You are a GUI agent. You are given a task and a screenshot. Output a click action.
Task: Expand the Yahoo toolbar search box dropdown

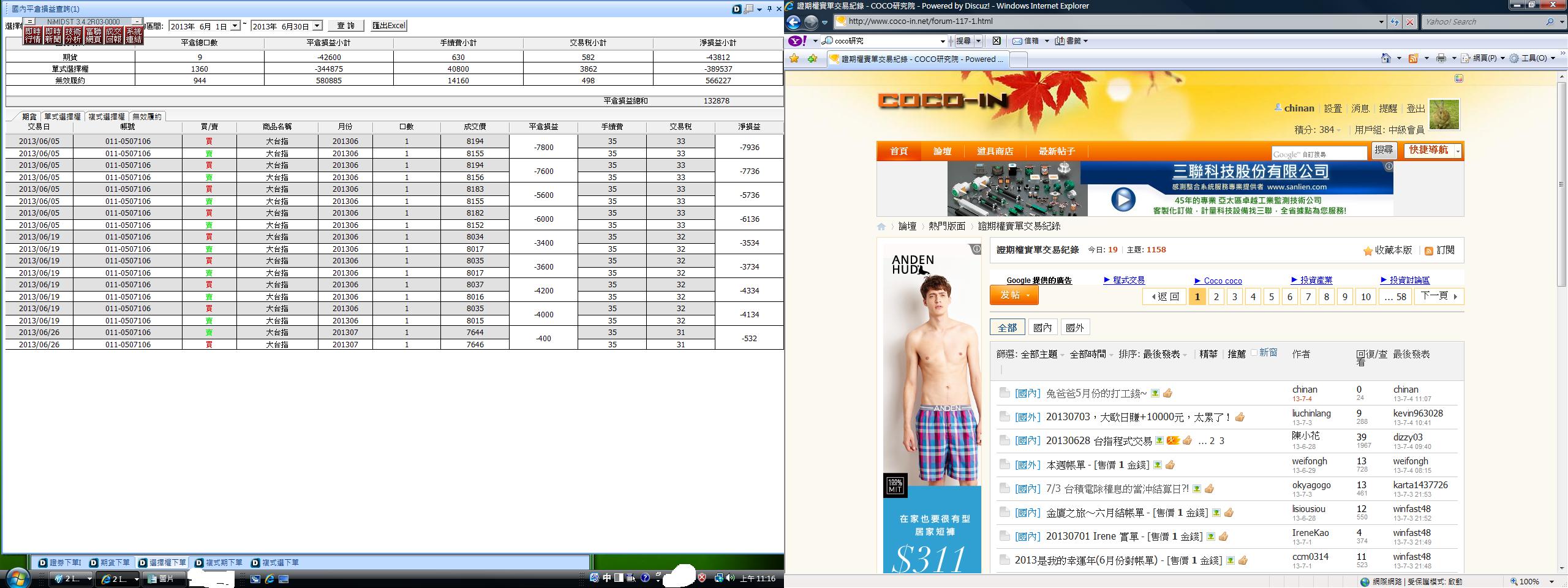[x=942, y=41]
